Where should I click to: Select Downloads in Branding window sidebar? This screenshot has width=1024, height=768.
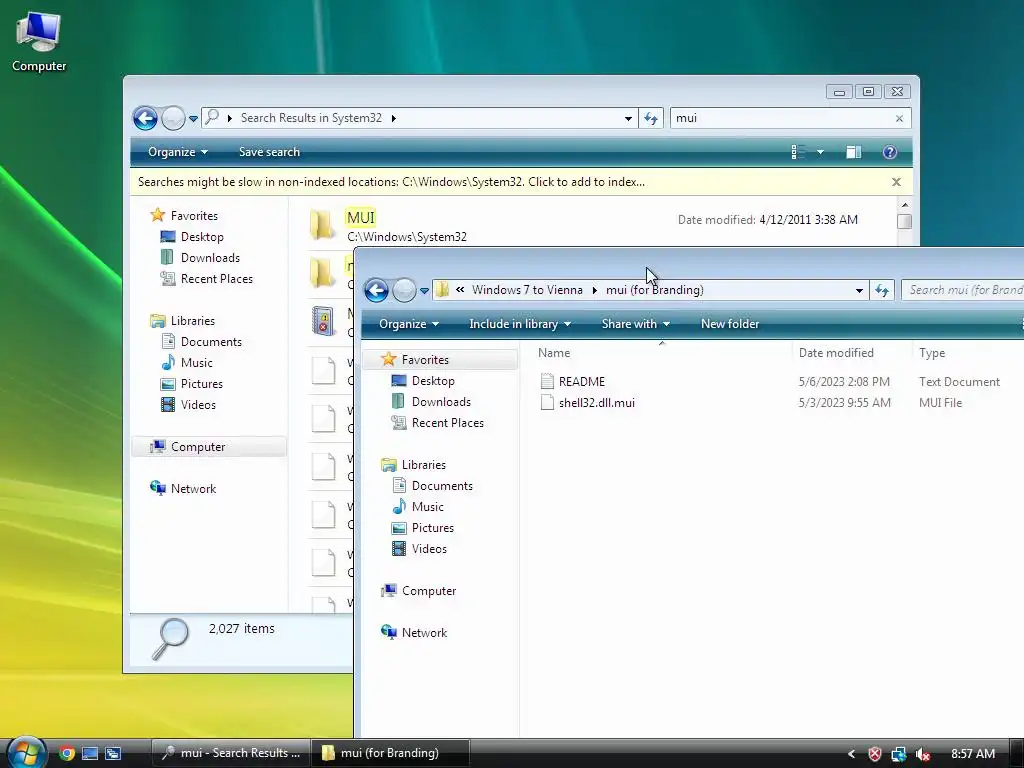[440, 402]
